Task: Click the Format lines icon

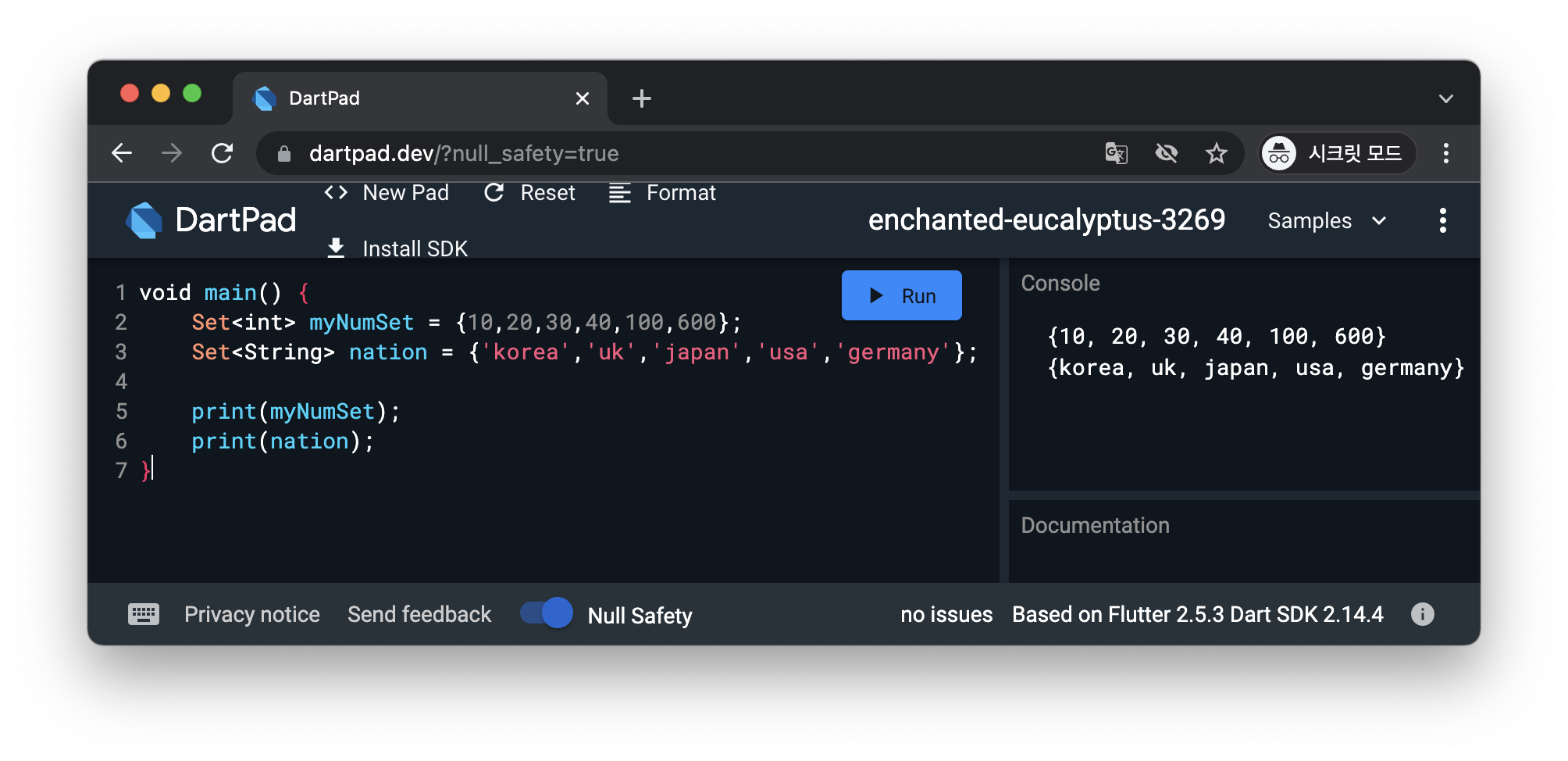Action: click(619, 193)
